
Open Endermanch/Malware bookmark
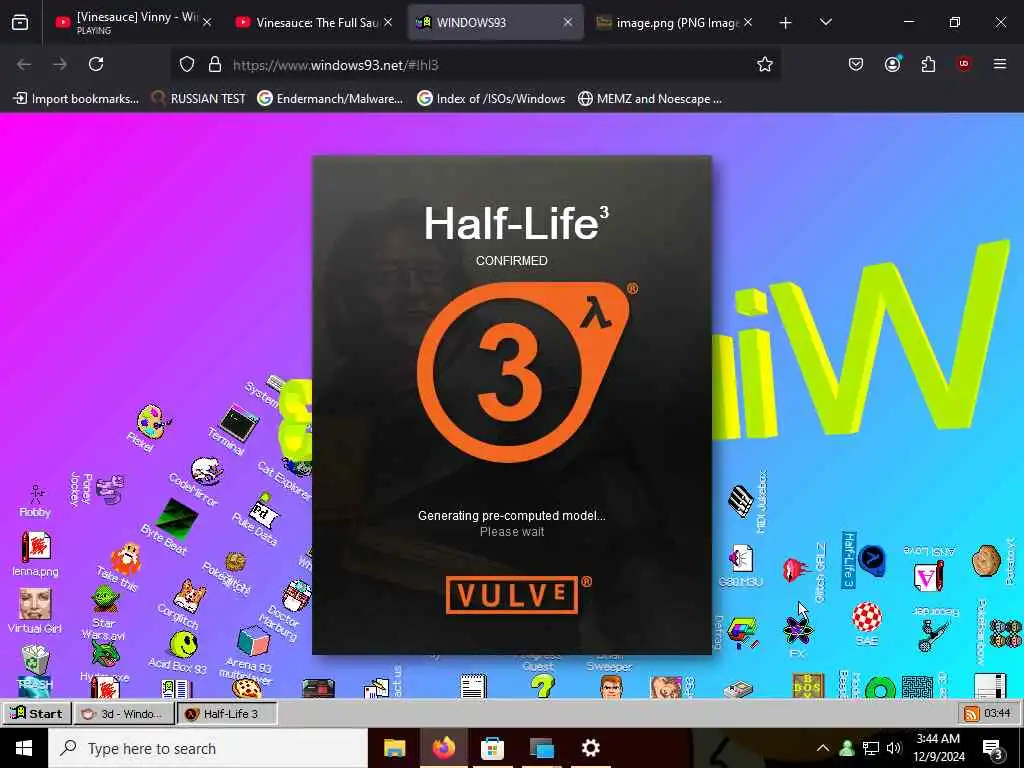click(x=330, y=99)
